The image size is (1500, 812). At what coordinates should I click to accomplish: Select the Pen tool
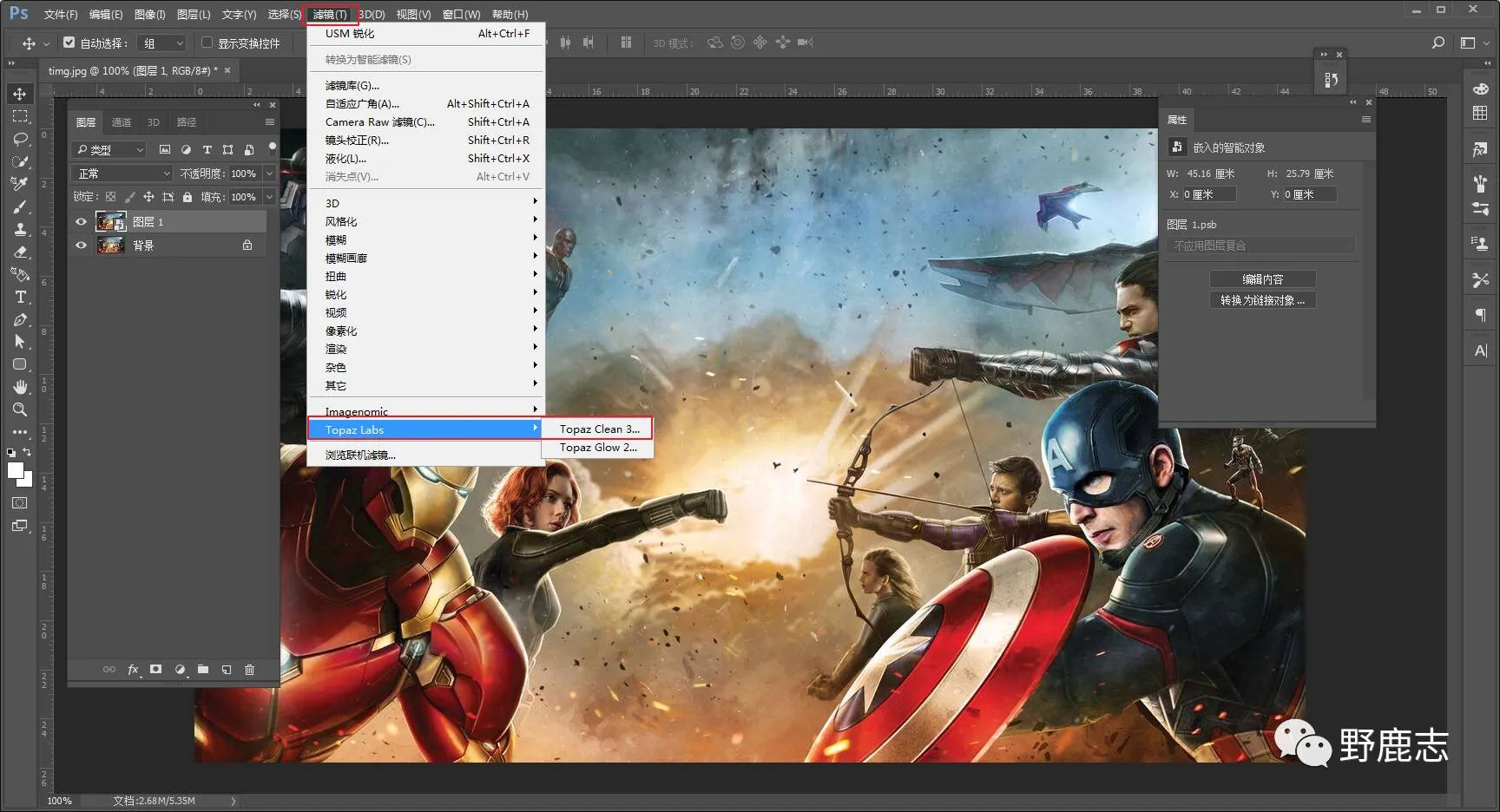click(x=20, y=319)
